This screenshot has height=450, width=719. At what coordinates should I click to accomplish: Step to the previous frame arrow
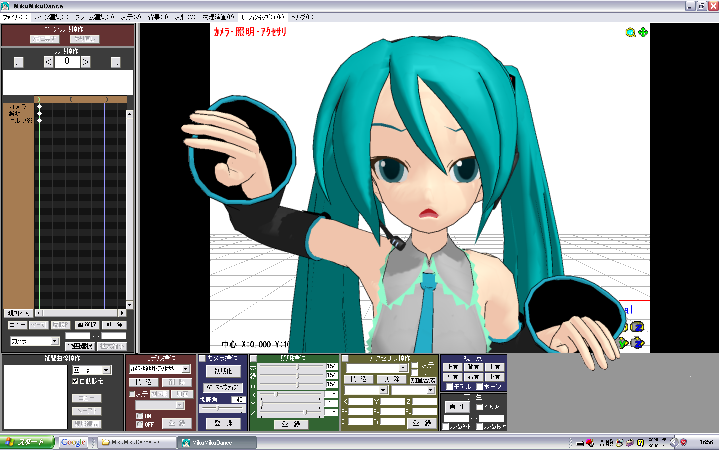point(49,62)
